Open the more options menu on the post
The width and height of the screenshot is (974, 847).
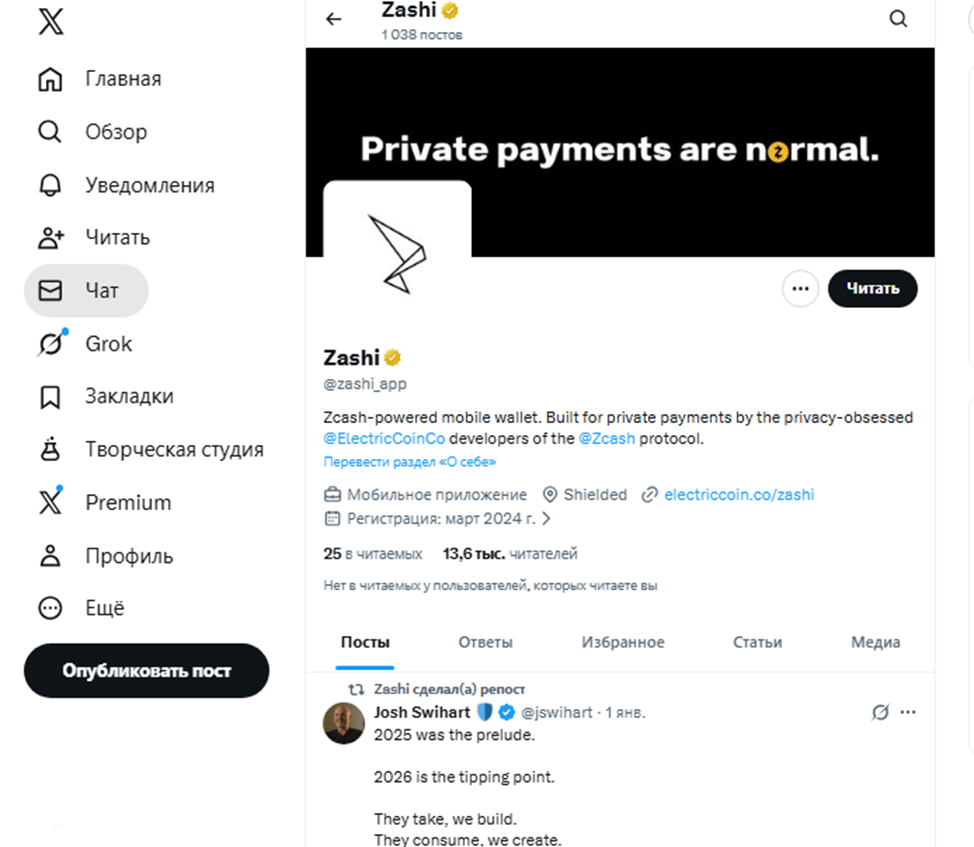(x=908, y=713)
